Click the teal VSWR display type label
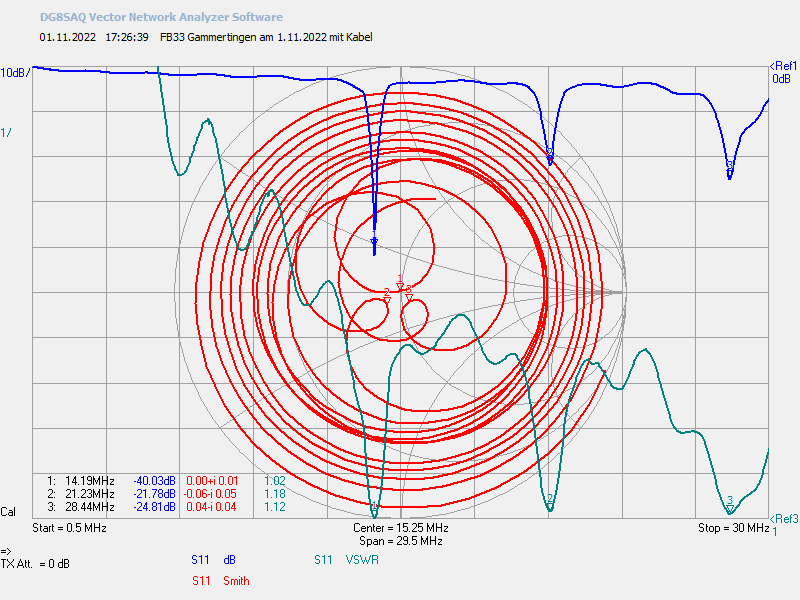The width and height of the screenshot is (800, 600). (362, 560)
